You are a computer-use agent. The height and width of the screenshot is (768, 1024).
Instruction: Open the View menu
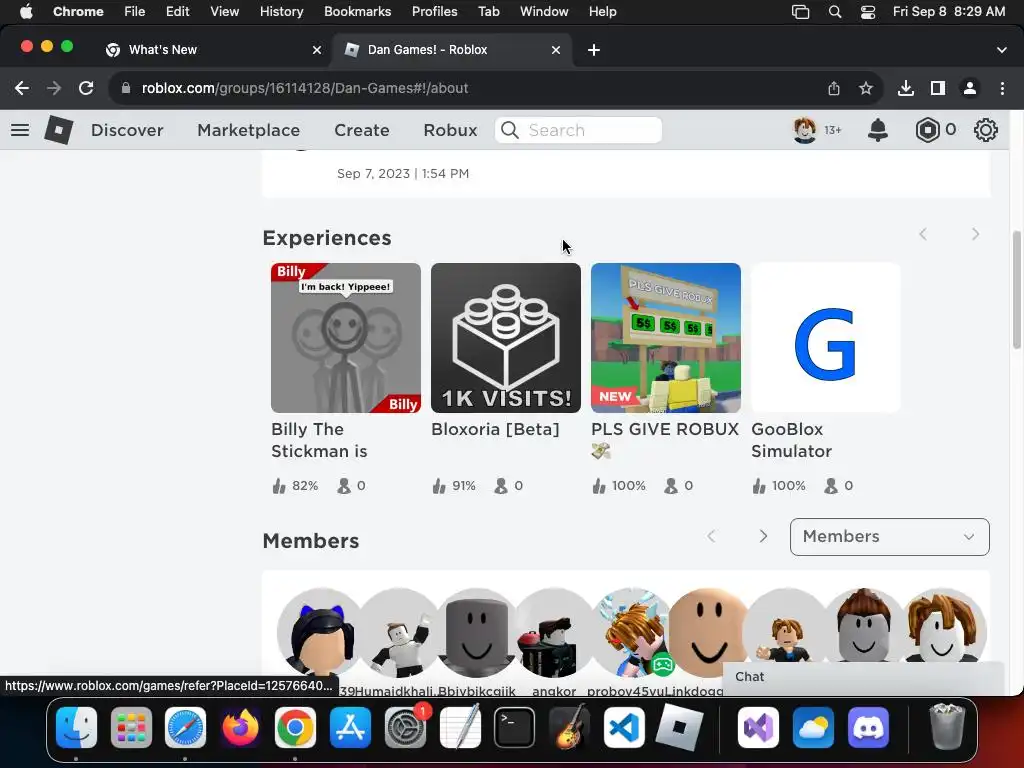pos(224,12)
